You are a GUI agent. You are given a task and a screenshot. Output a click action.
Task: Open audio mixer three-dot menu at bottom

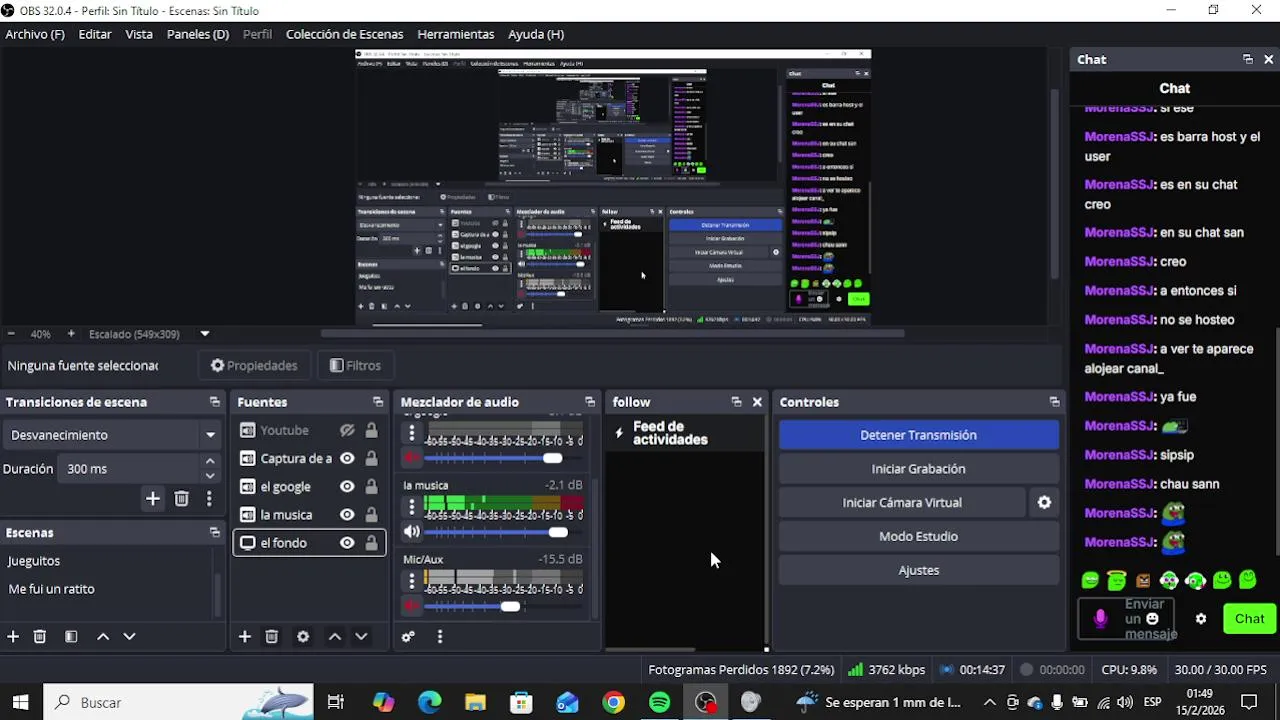[439, 636]
